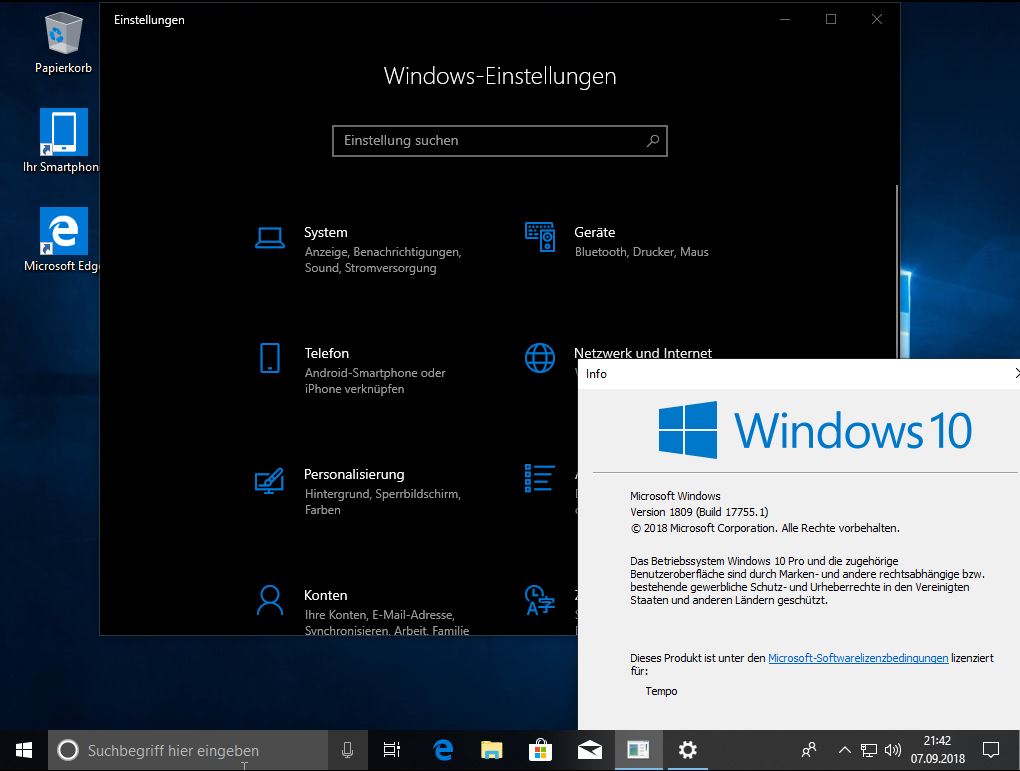Click the Suchbegriff hier eingeben search box
Image resolution: width=1020 pixels, height=771 pixels.
pos(189,750)
